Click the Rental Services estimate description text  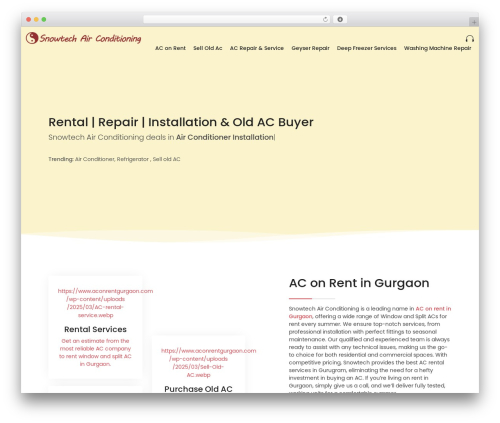coord(95,352)
